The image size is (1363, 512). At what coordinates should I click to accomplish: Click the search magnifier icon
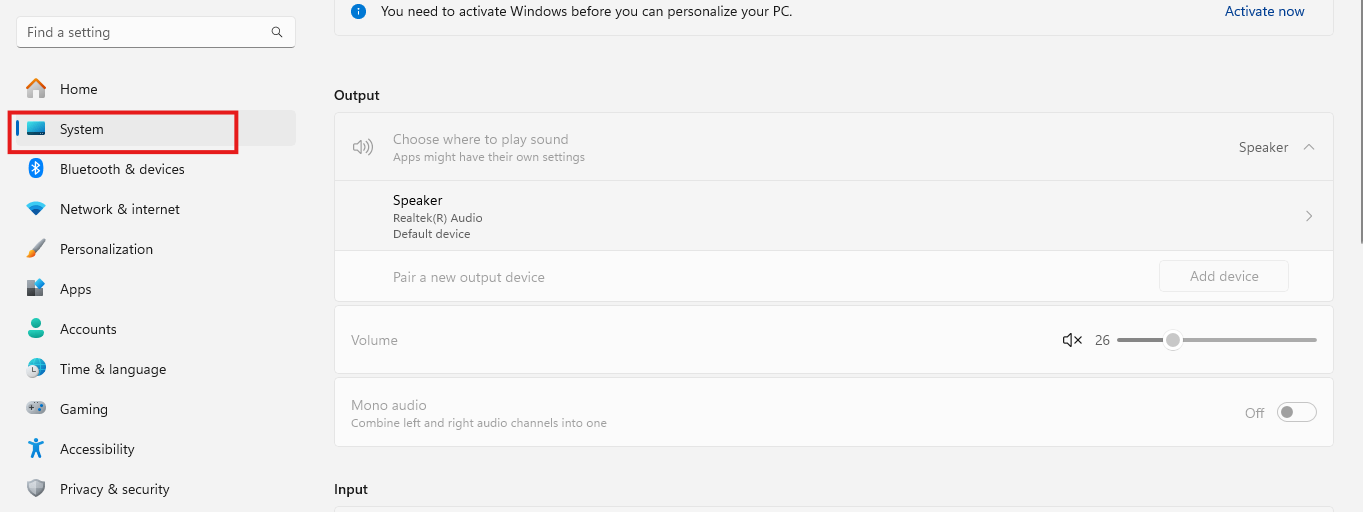click(x=277, y=32)
